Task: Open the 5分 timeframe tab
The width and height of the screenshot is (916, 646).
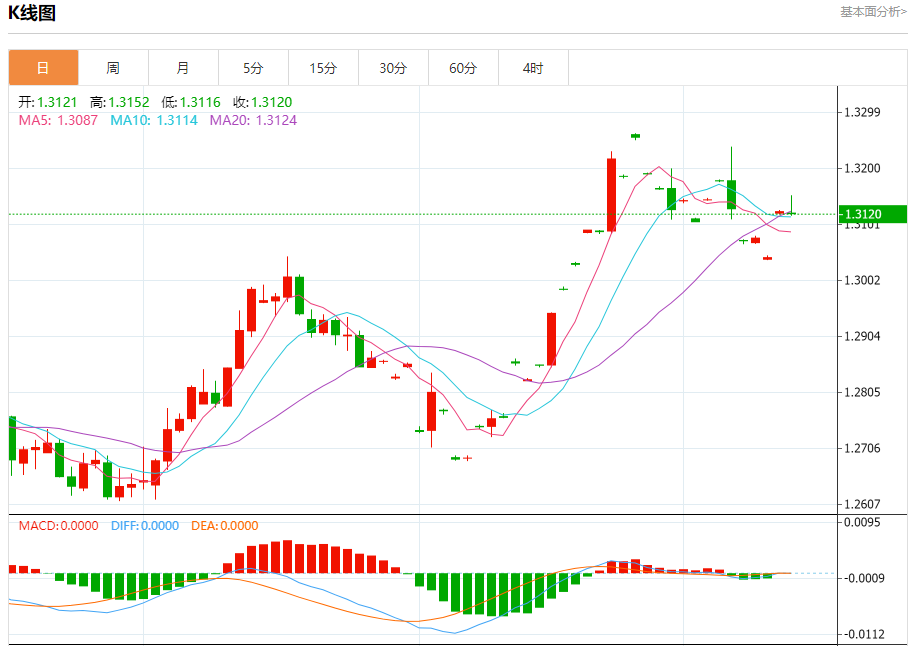Action: point(254,68)
